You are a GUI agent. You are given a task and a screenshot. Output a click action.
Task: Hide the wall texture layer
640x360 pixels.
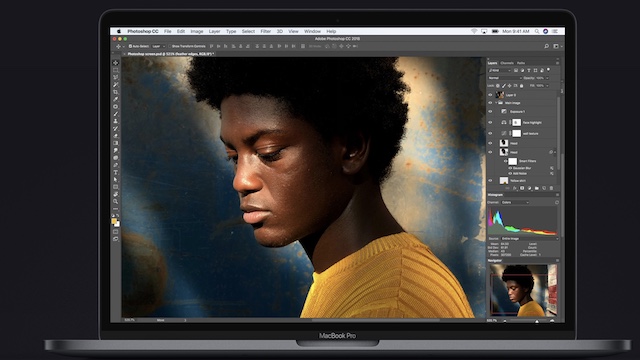tap(490, 133)
